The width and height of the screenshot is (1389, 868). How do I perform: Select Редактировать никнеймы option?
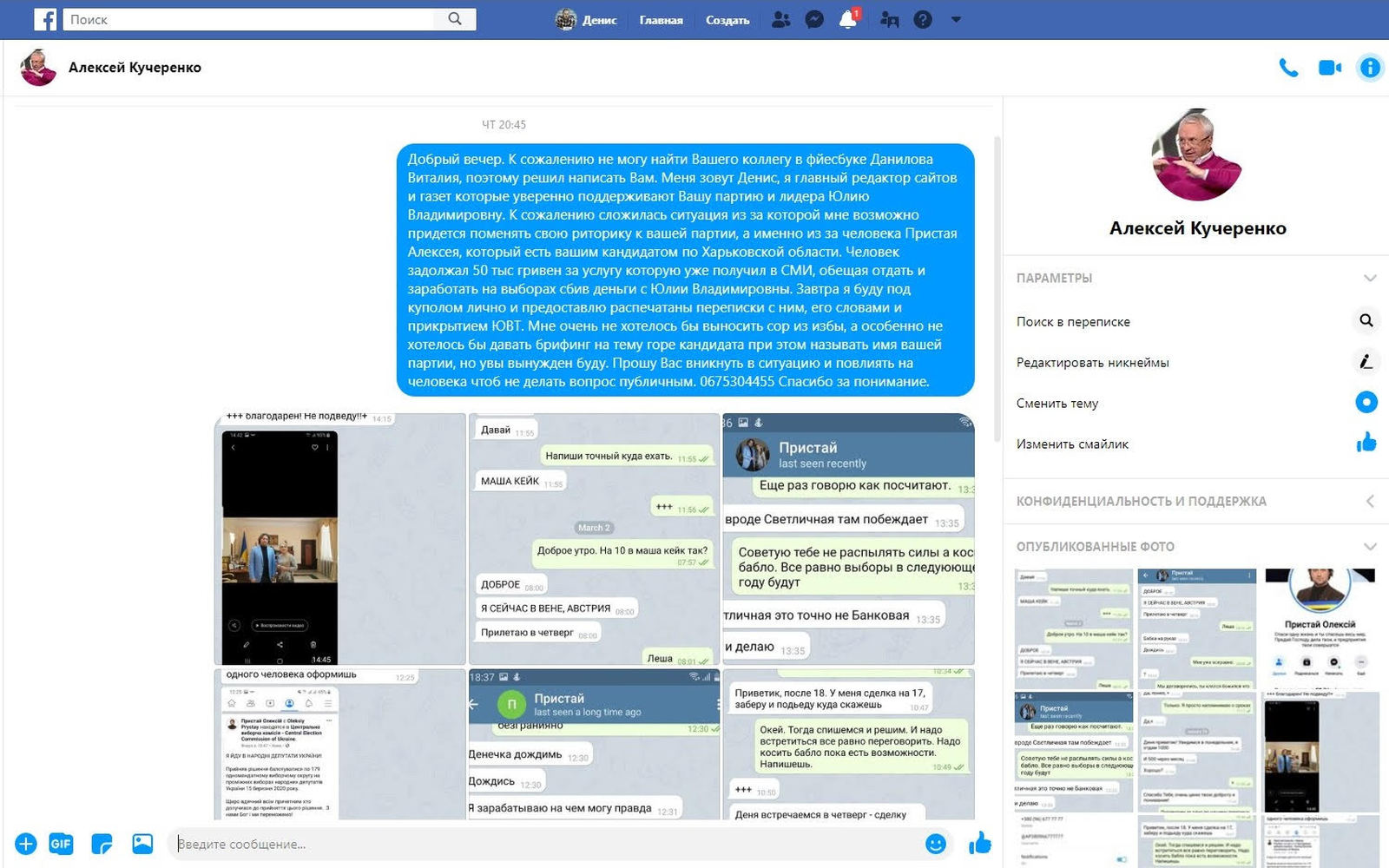[x=1092, y=362]
